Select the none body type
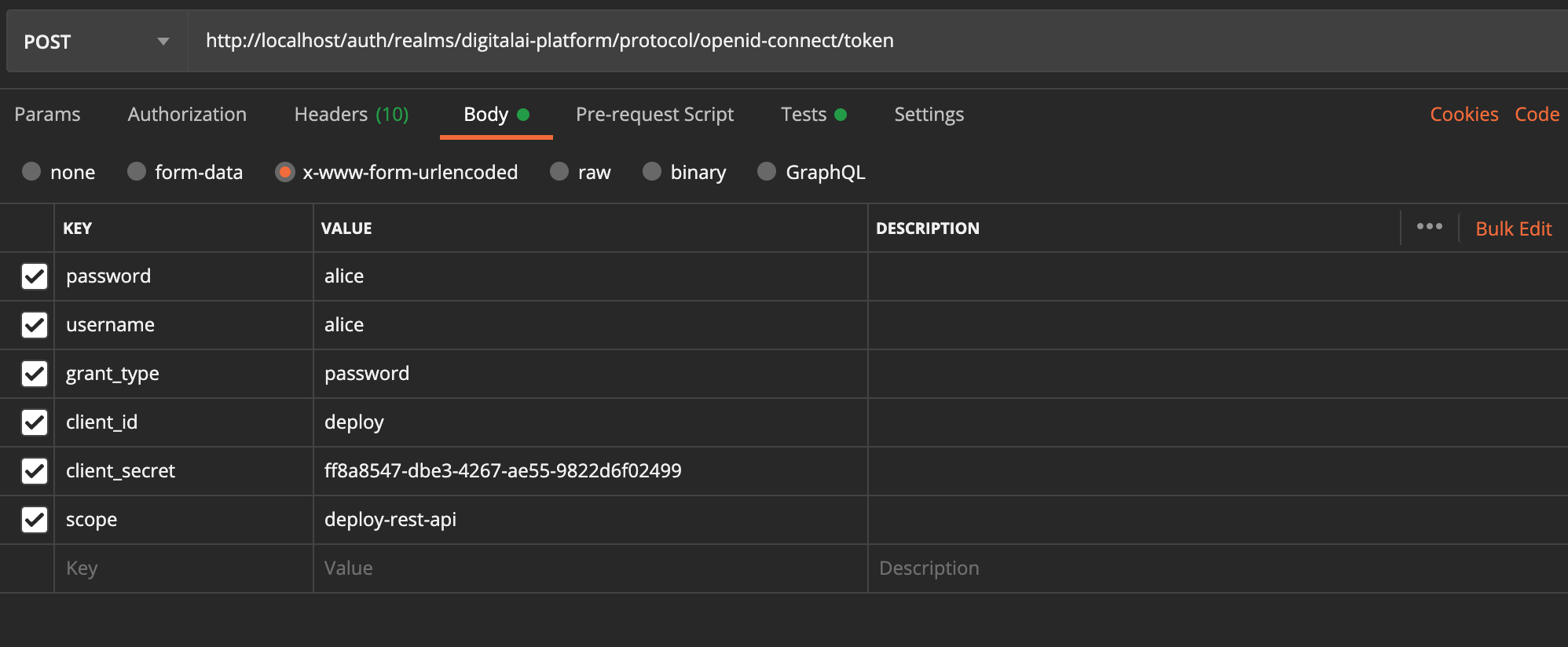This screenshot has width=1568, height=647. (x=31, y=171)
